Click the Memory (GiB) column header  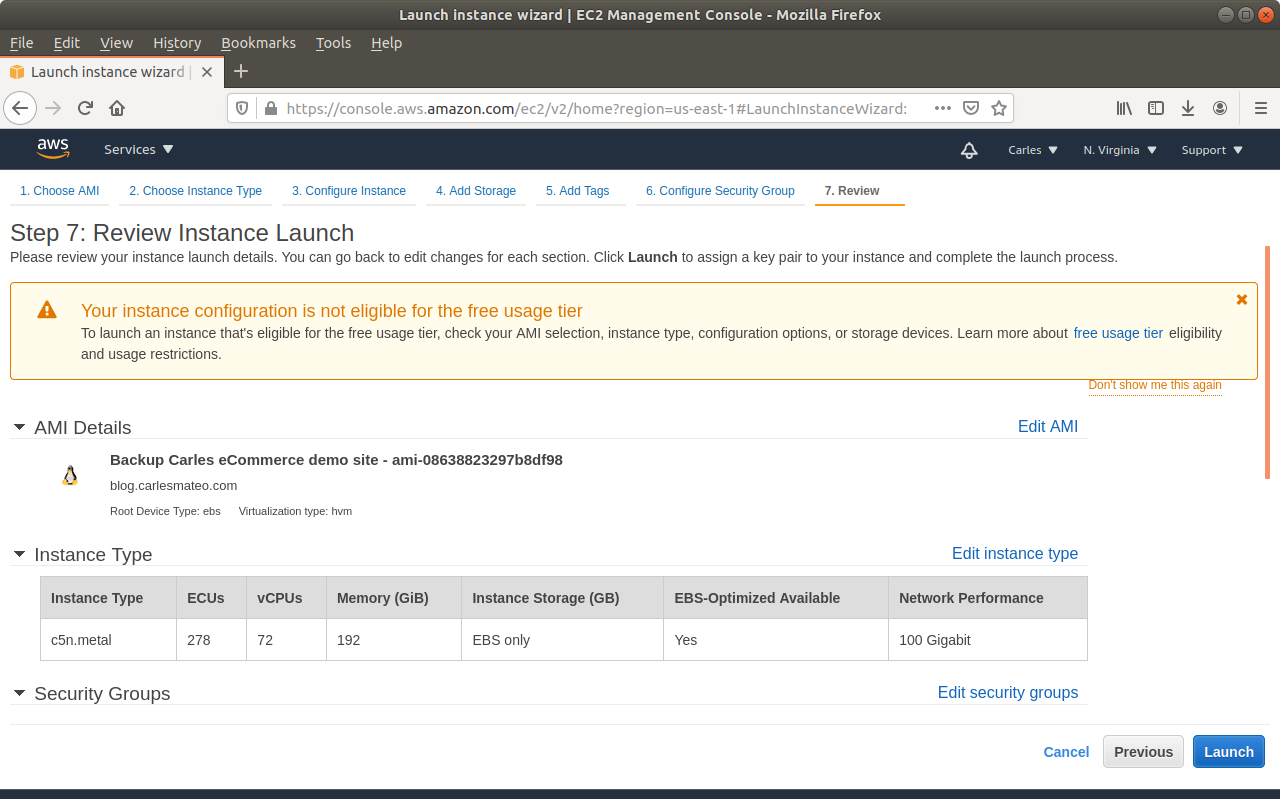tap(394, 598)
